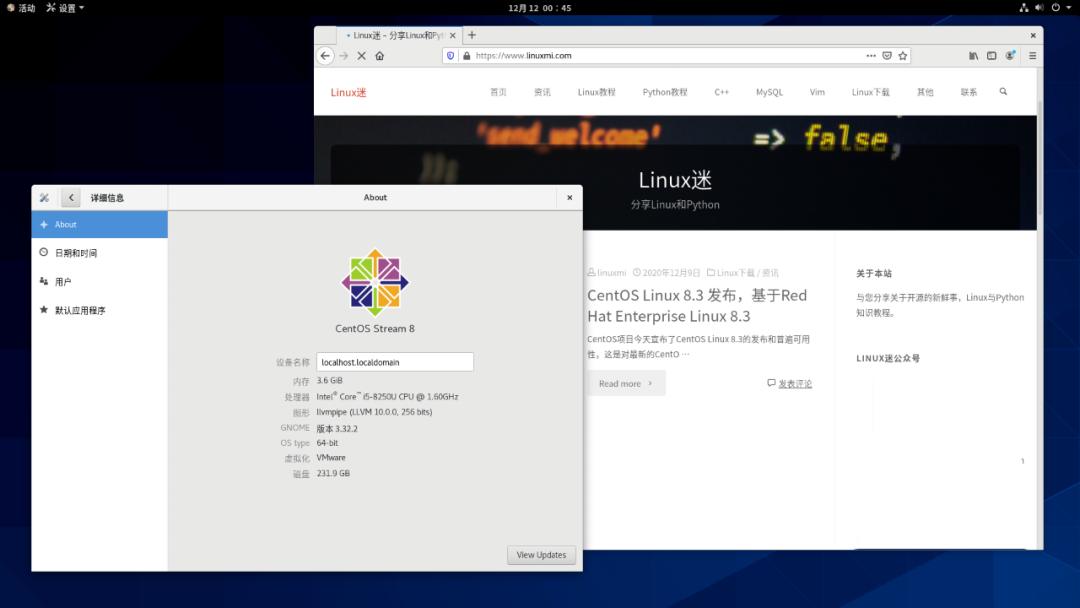The height and width of the screenshot is (608, 1080).
Task: Open Linux下载 nav item
Action: tap(871, 92)
